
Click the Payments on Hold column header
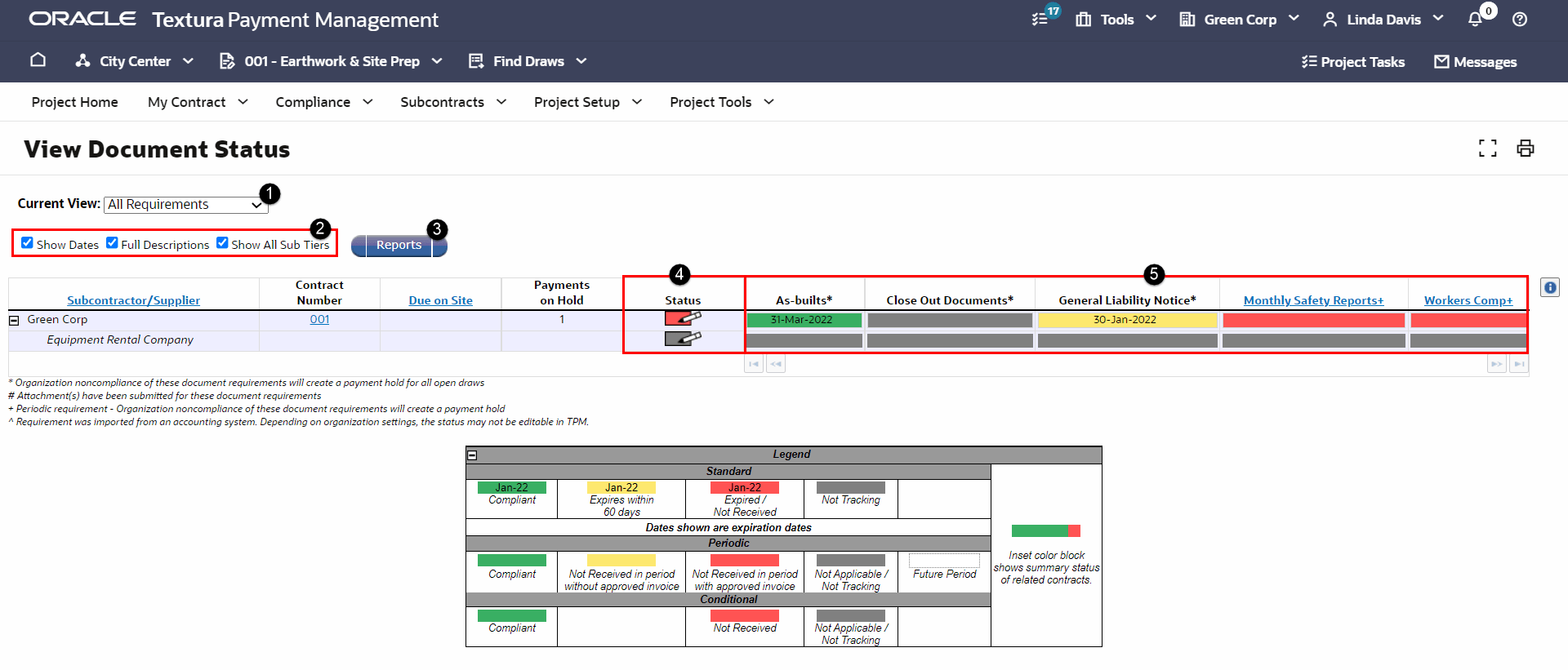pyautogui.click(x=562, y=293)
